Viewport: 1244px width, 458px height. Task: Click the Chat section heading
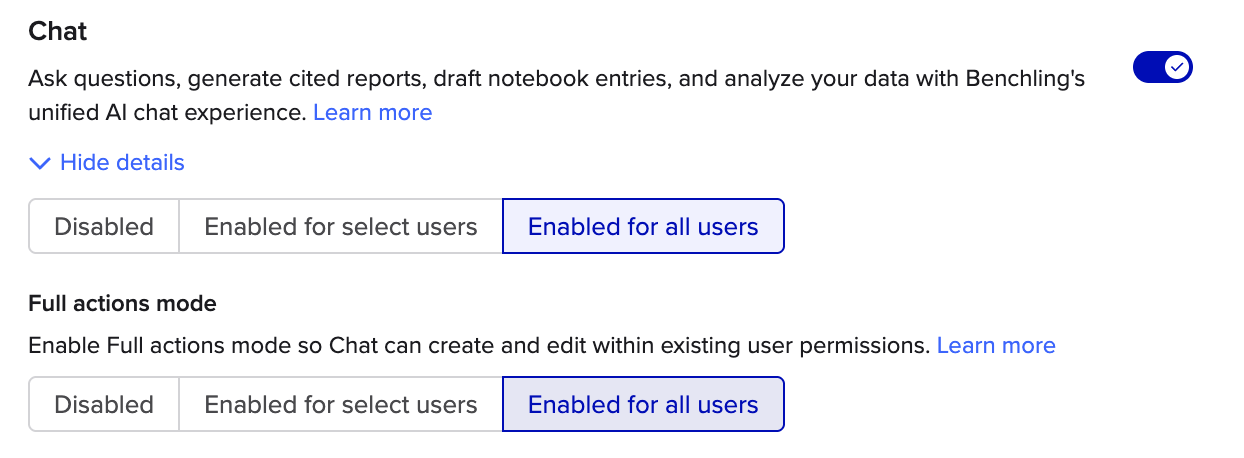click(58, 31)
